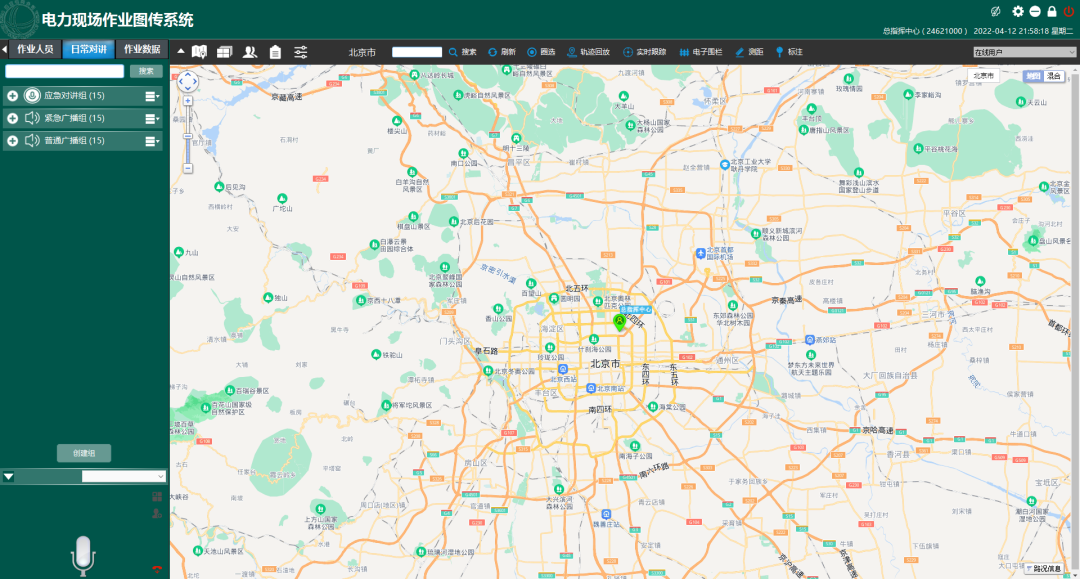This screenshot has height=579, width=1080.
Task: Click the left panel 搜索 button
Action: coord(146,71)
